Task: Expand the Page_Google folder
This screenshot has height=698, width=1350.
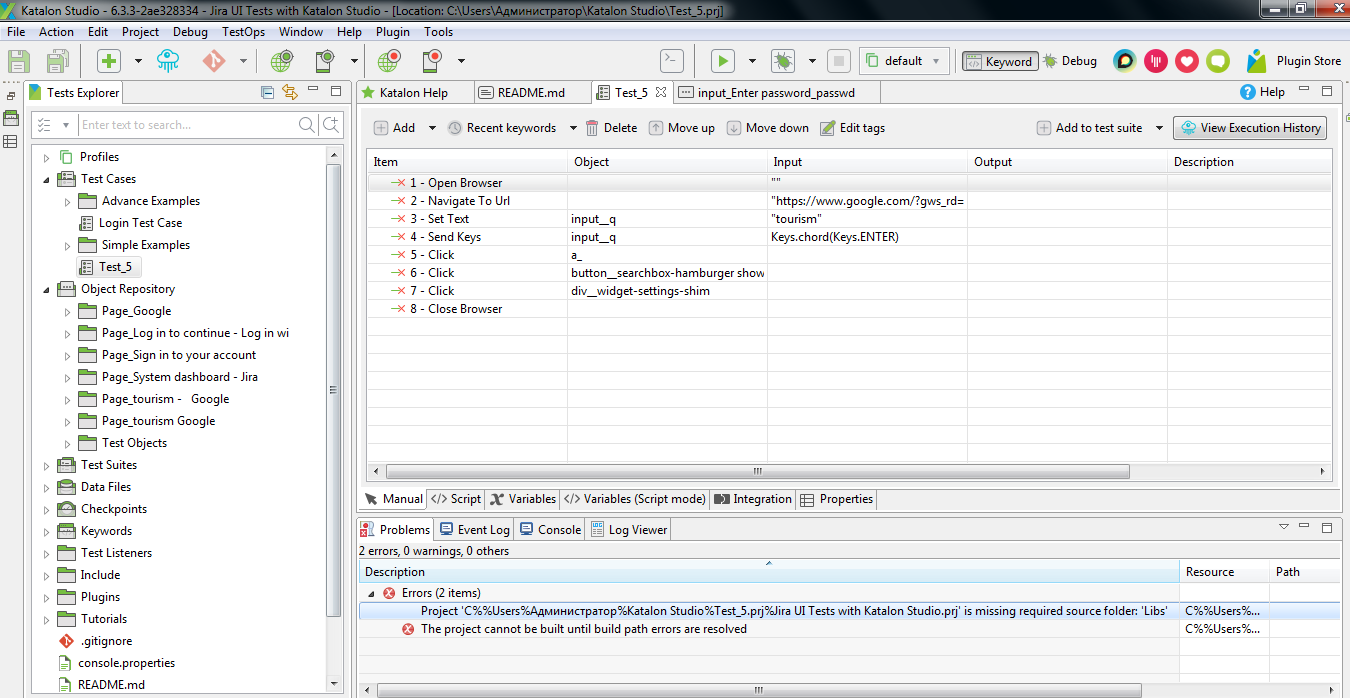Action: [x=68, y=311]
